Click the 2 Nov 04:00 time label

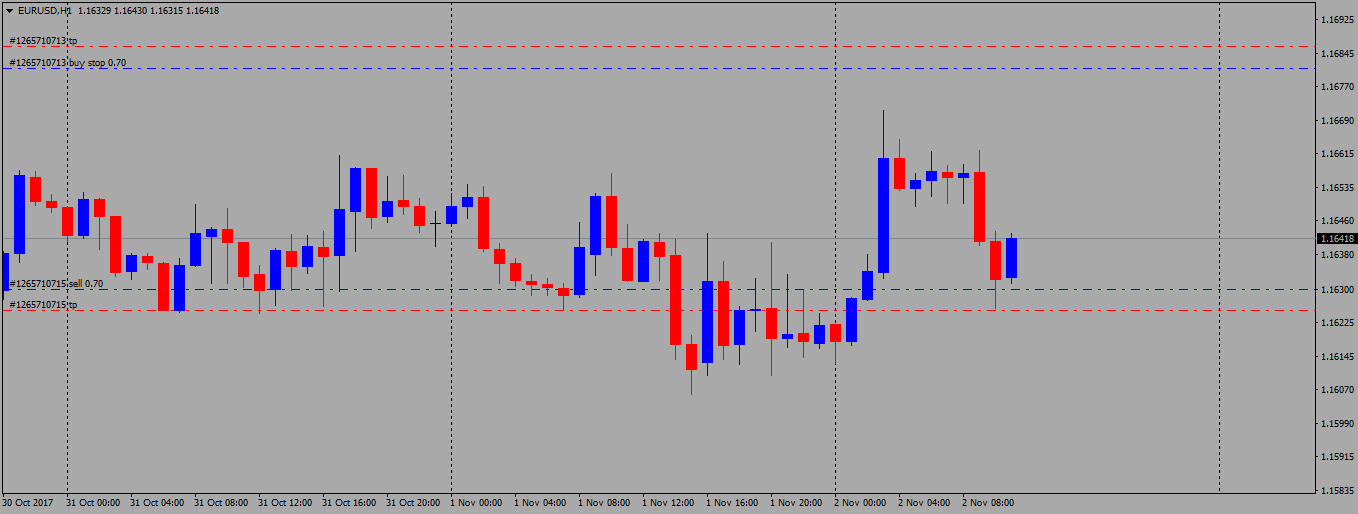coord(924,503)
